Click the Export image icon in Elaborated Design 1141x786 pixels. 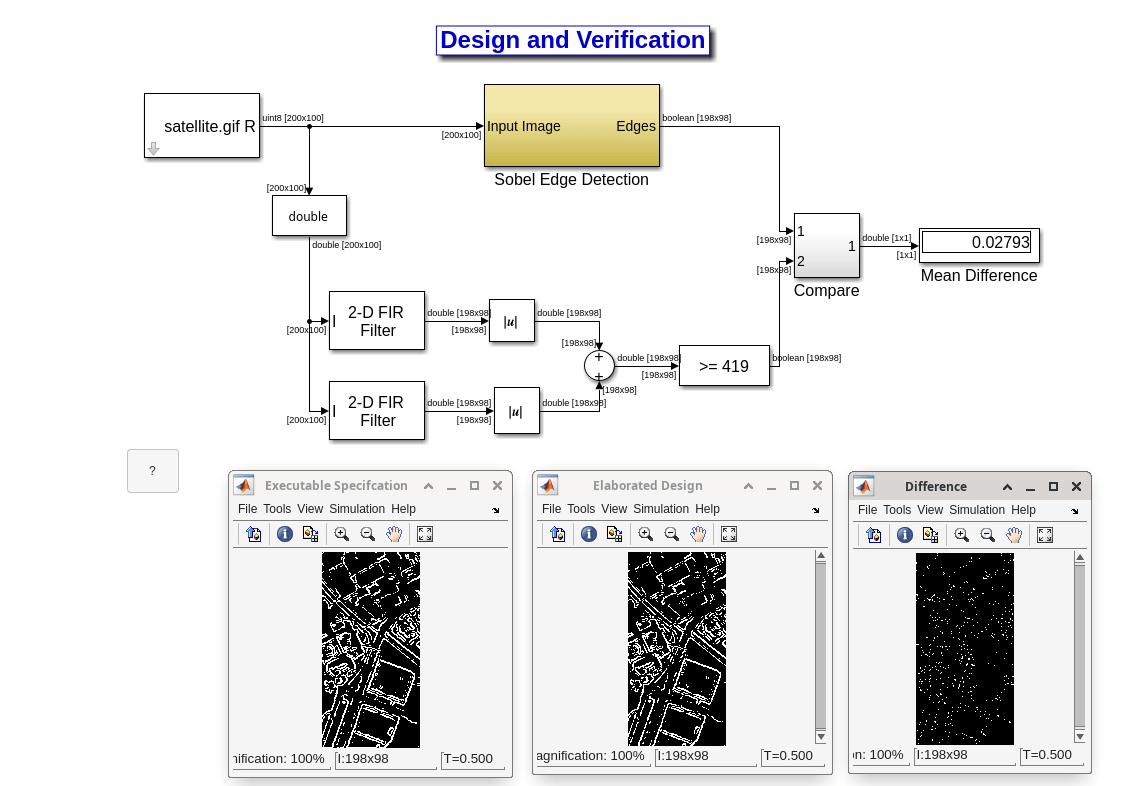pyautogui.click(x=556, y=533)
